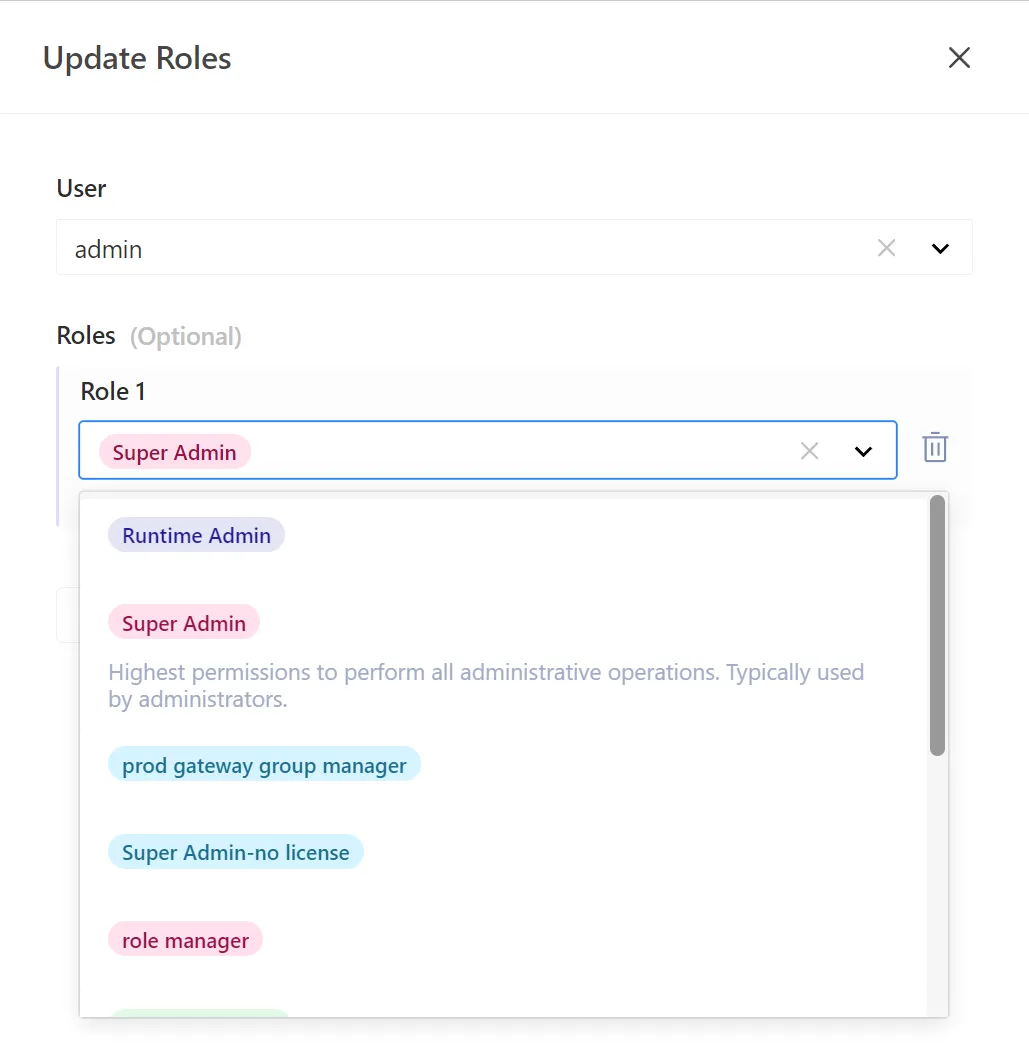Click the Super Admin description text

(x=486, y=686)
